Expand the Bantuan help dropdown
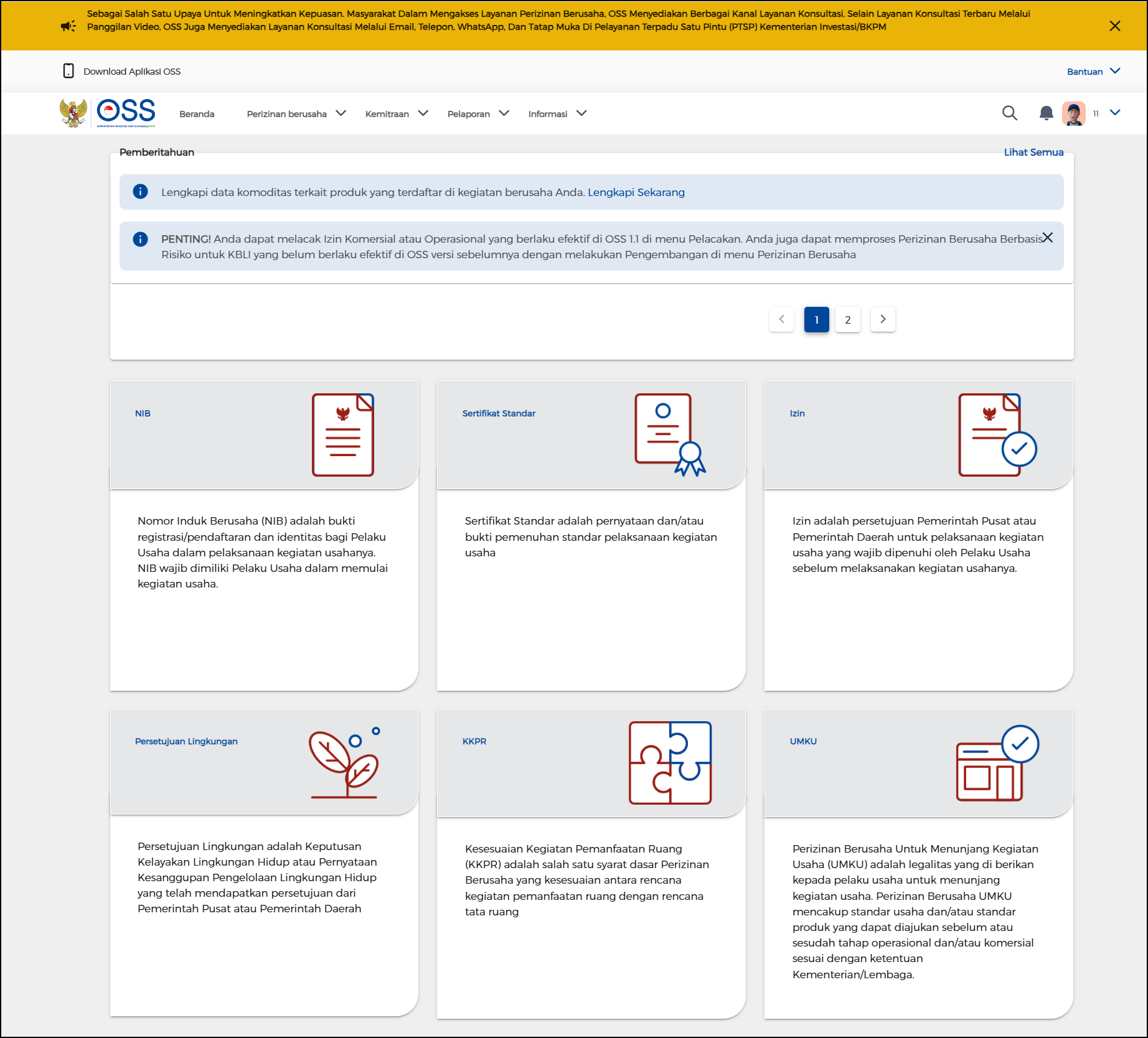Viewport: 1148px width, 1038px height. tap(1093, 72)
